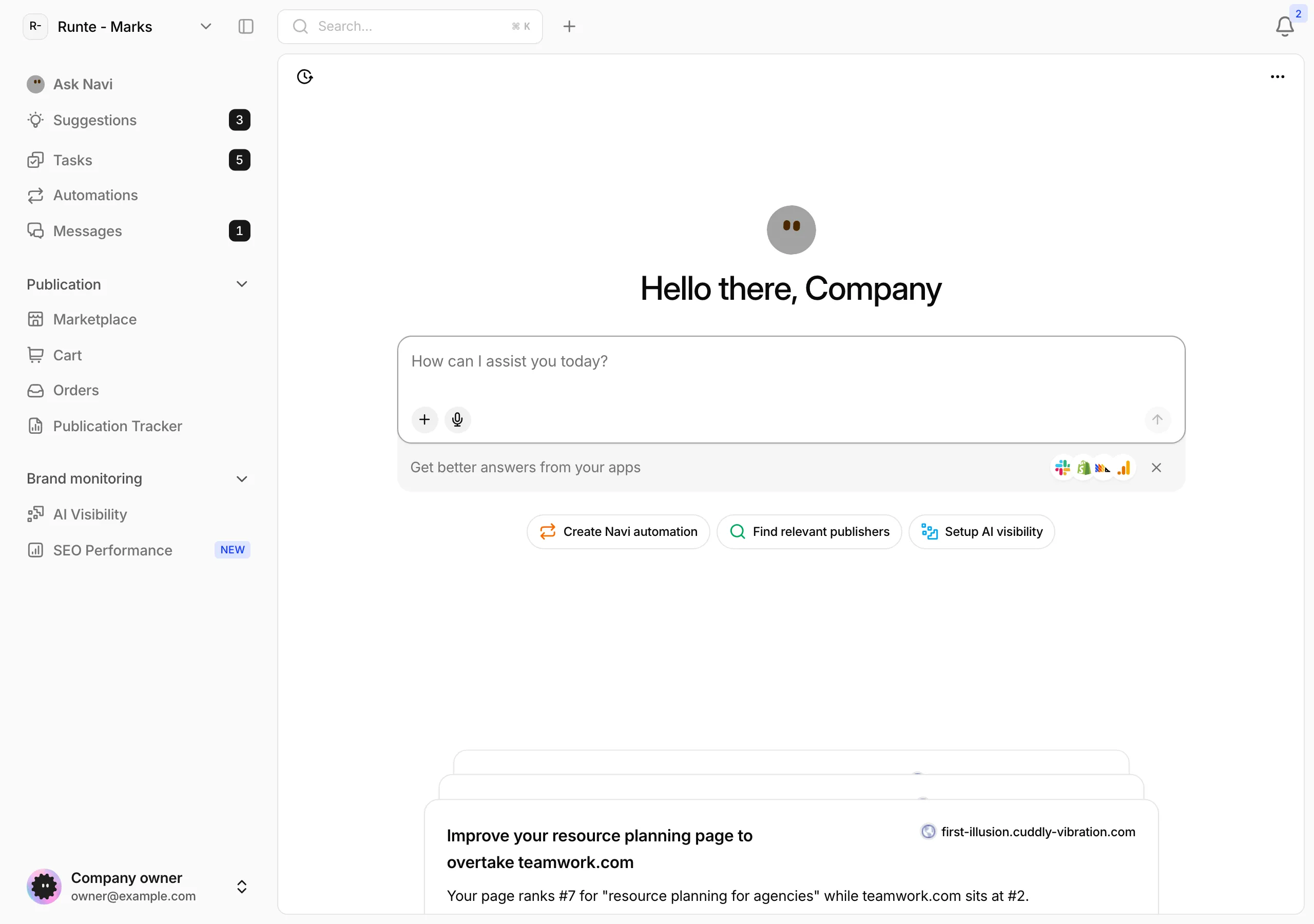Viewport: 1314px width, 924px height.
Task: Open Messages in the sidebar
Action: click(x=138, y=230)
